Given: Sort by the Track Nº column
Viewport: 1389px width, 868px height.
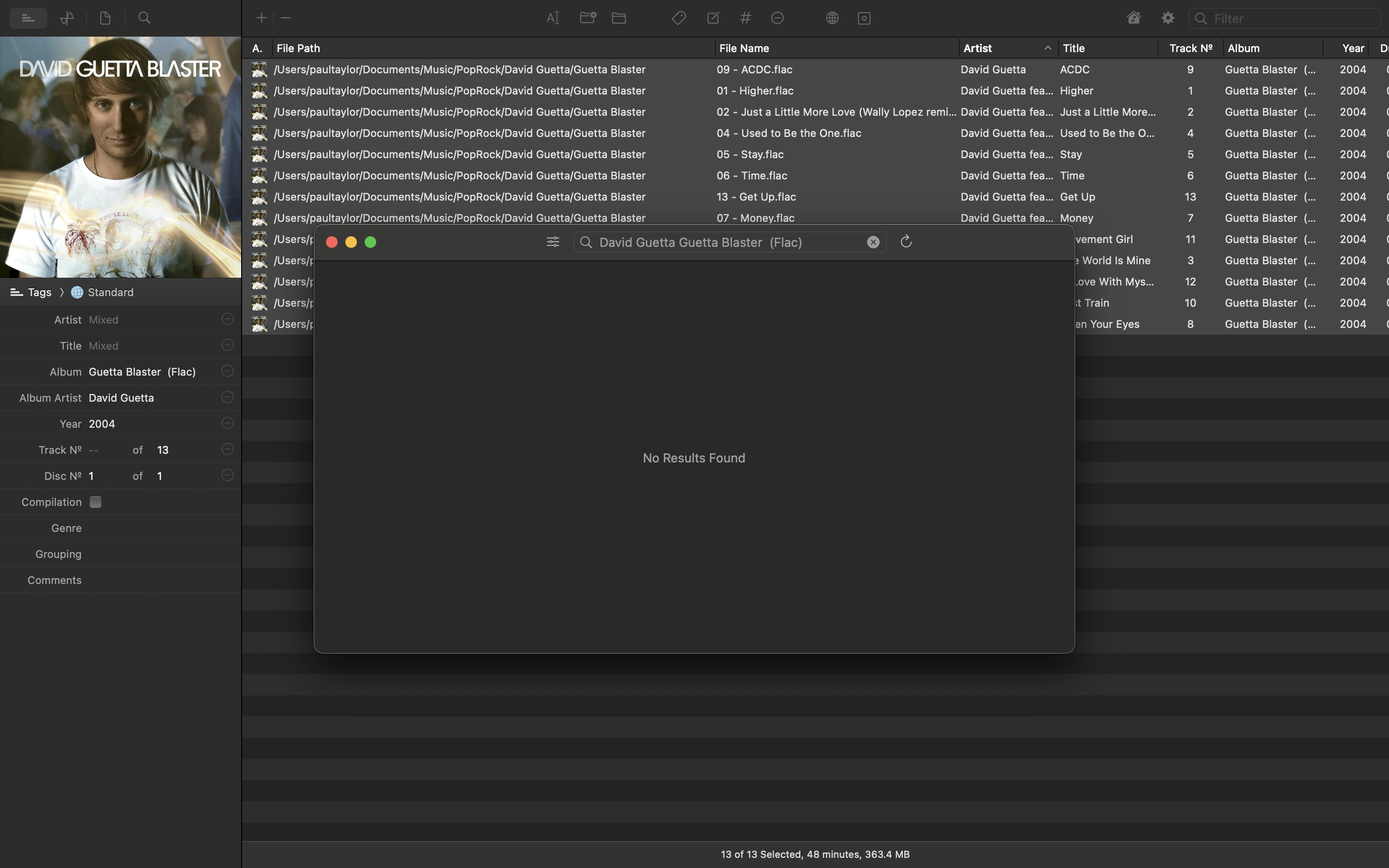Looking at the screenshot, I should coord(1191,48).
